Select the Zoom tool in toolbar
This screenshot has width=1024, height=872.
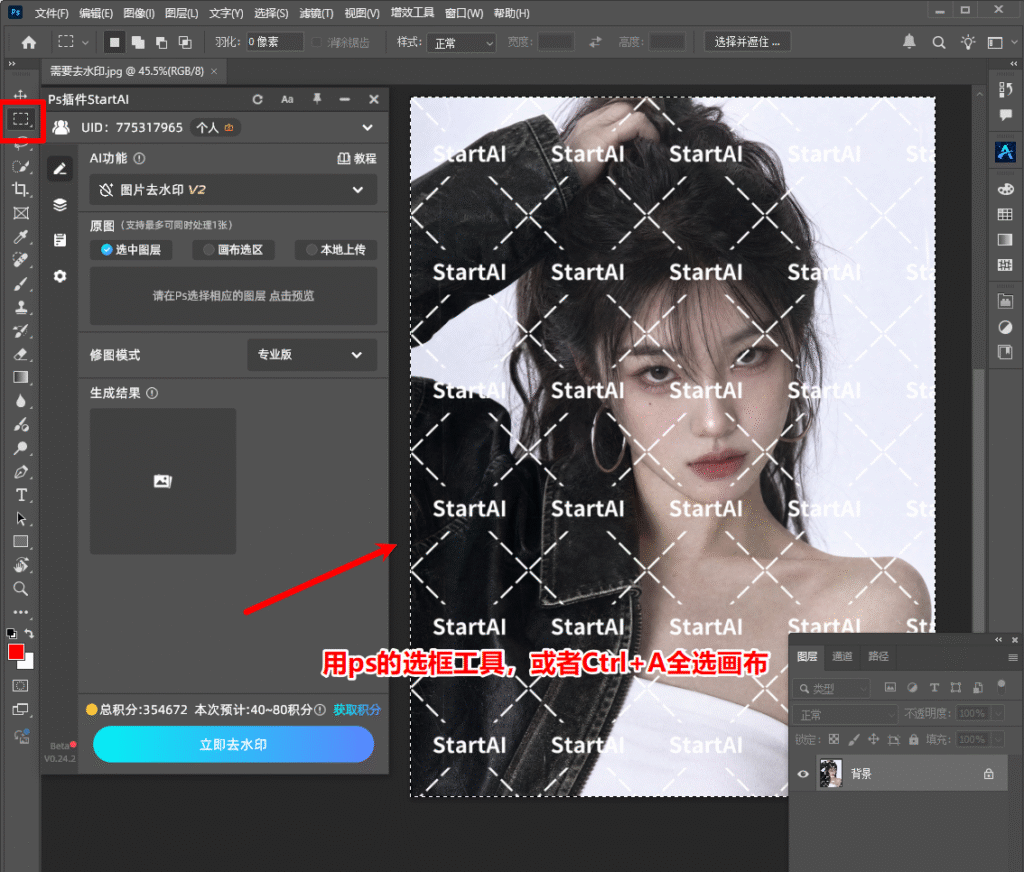coord(21,589)
